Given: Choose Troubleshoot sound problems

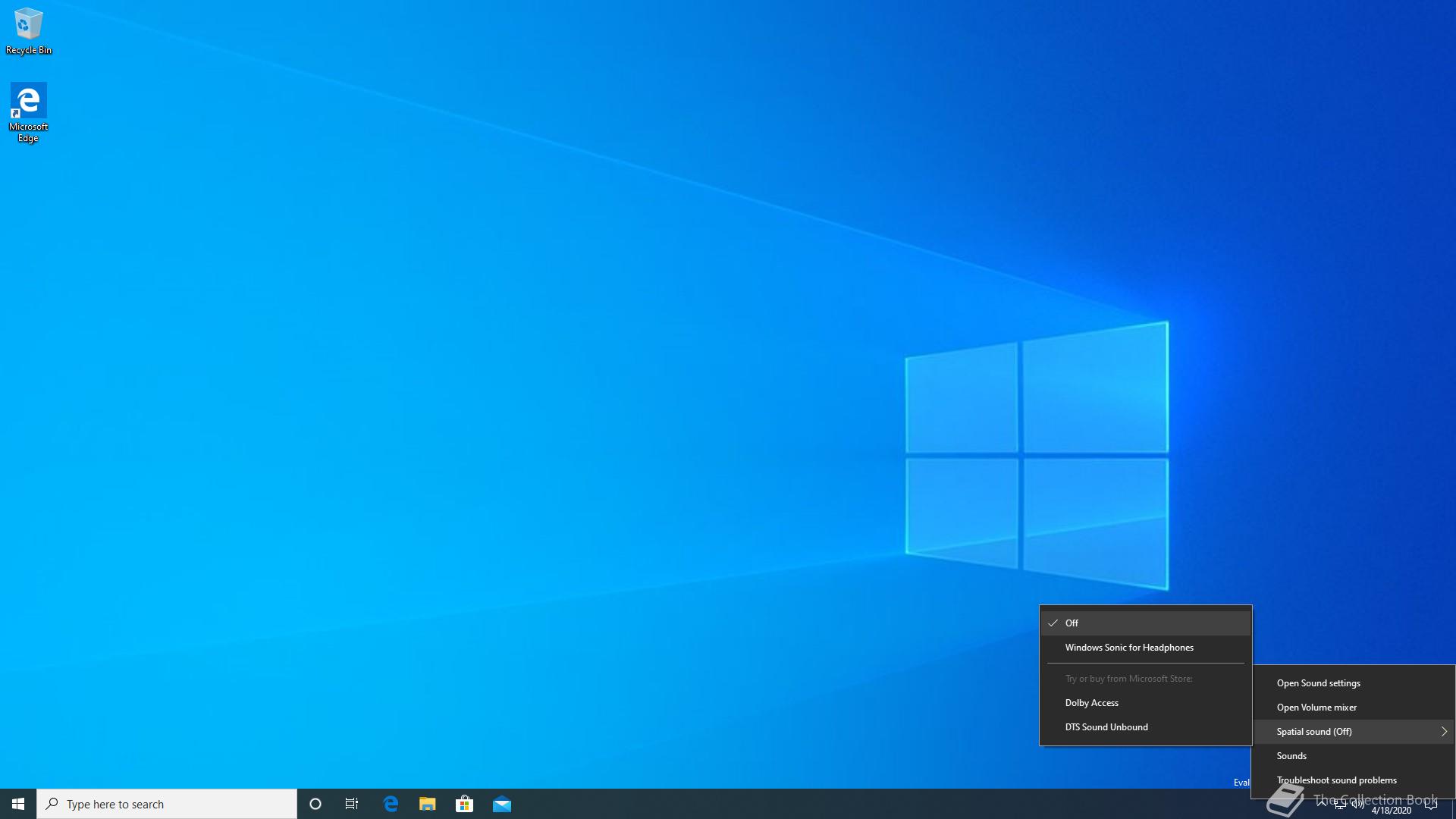Looking at the screenshot, I should [x=1354, y=780].
